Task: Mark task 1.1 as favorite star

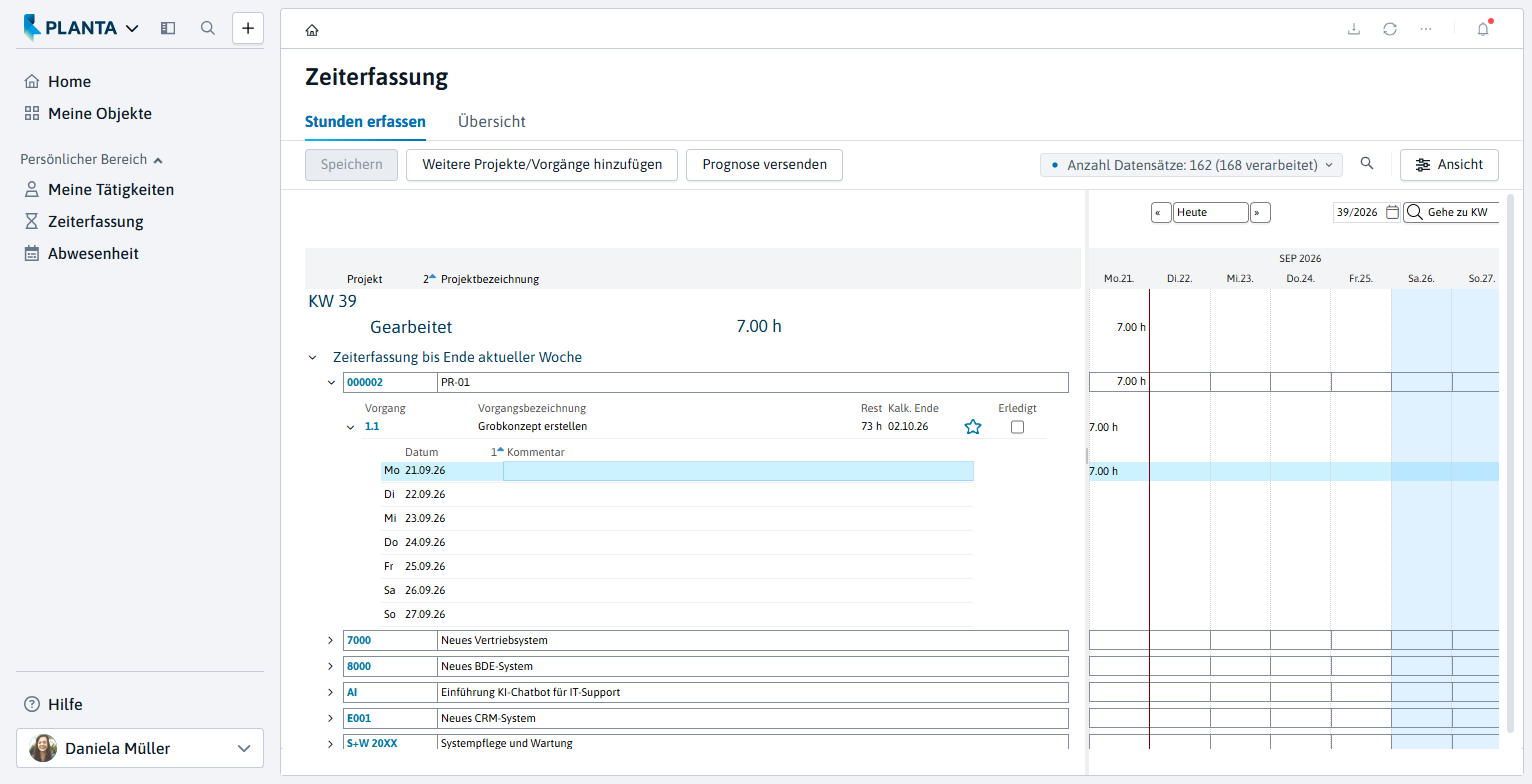Action: click(x=973, y=427)
